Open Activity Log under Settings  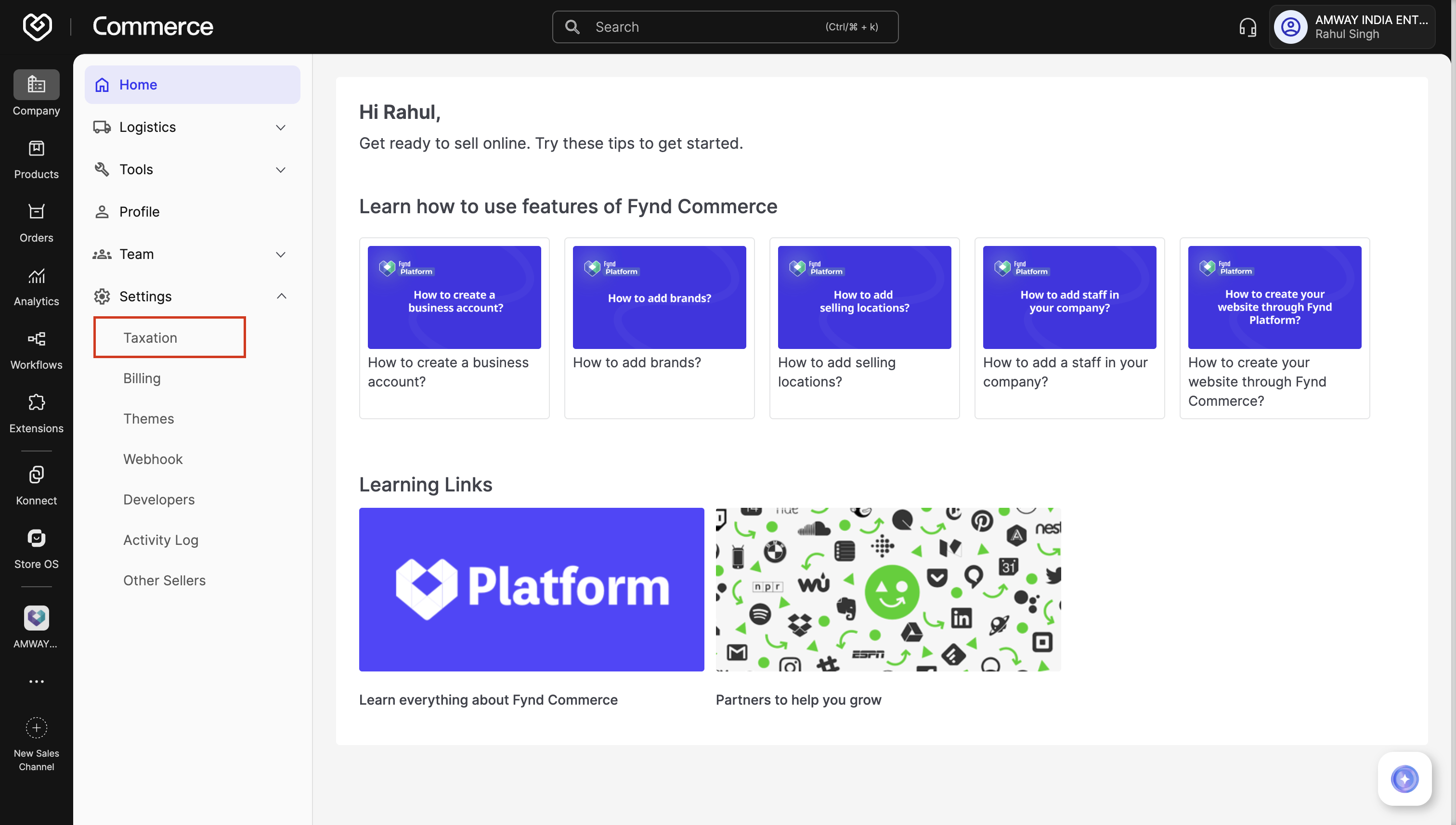(161, 540)
